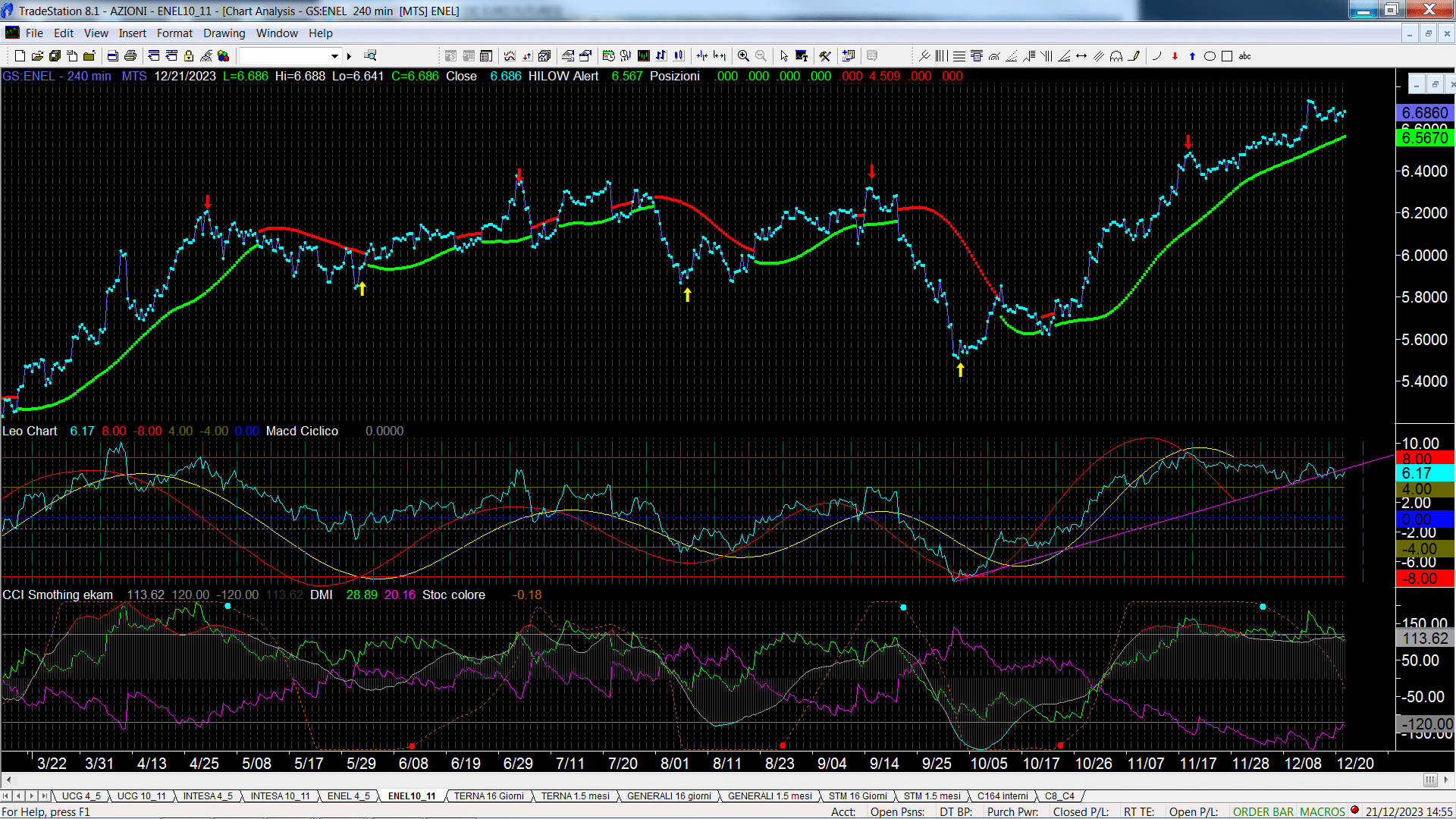Click the cyan 6.17 Leo Chart value label
1456x819 pixels.
(x=1425, y=473)
